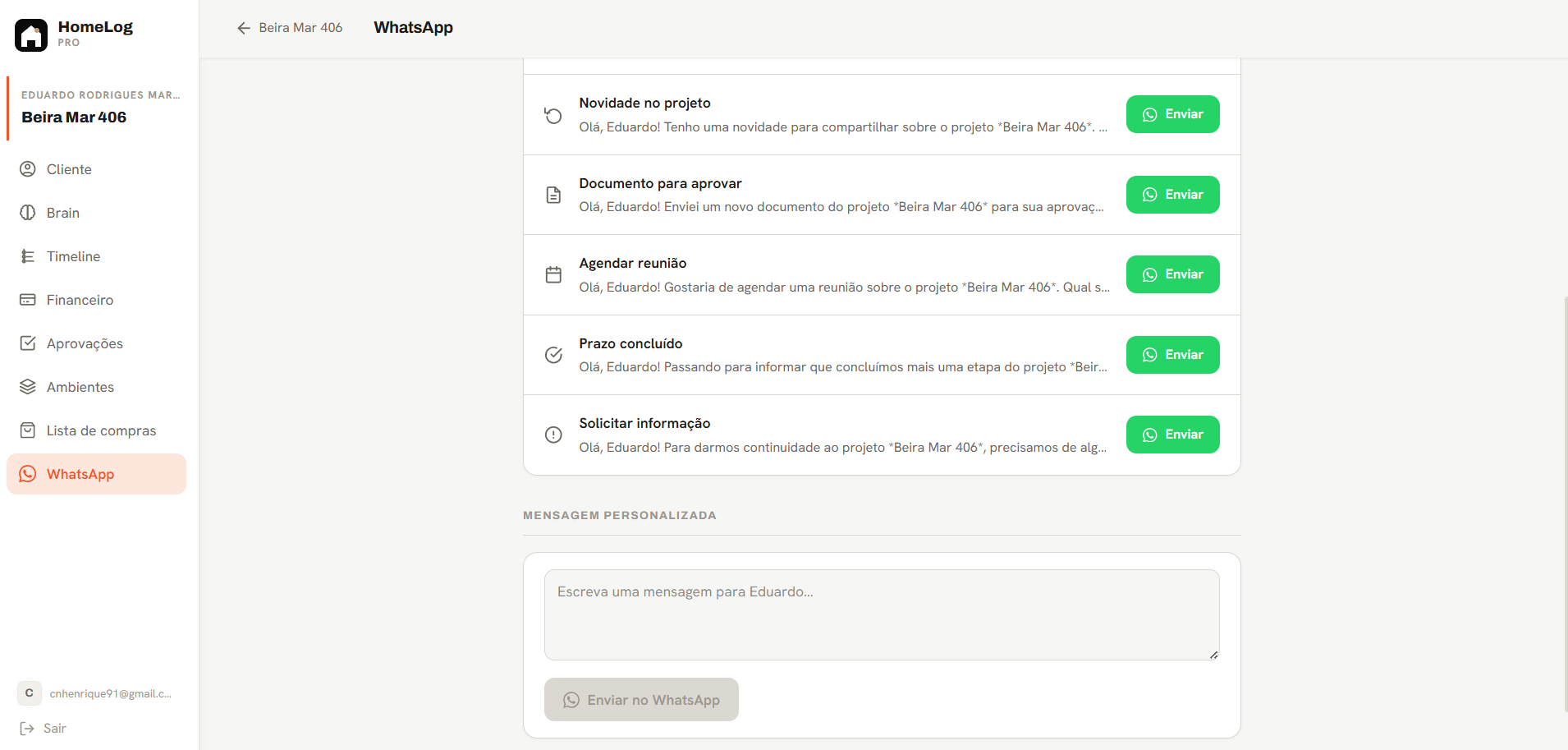Open Lista de compras in sidebar
1568x750 pixels.
(97, 430)
